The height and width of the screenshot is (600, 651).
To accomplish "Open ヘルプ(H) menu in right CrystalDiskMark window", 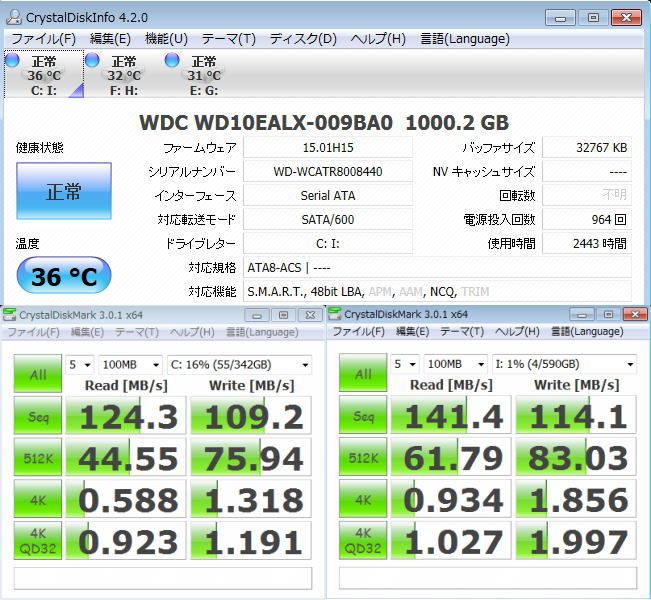I will 517,331.
